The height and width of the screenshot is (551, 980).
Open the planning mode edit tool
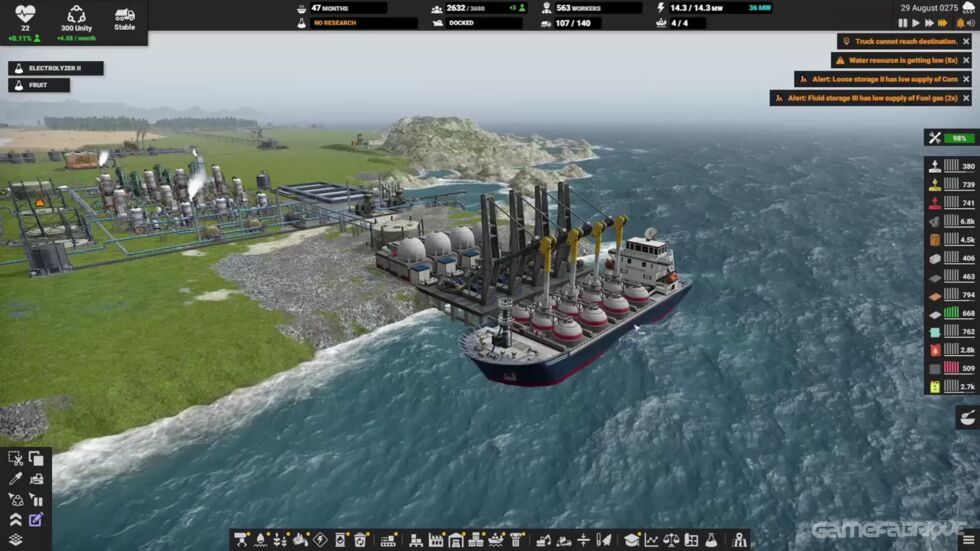pos(36,520)
